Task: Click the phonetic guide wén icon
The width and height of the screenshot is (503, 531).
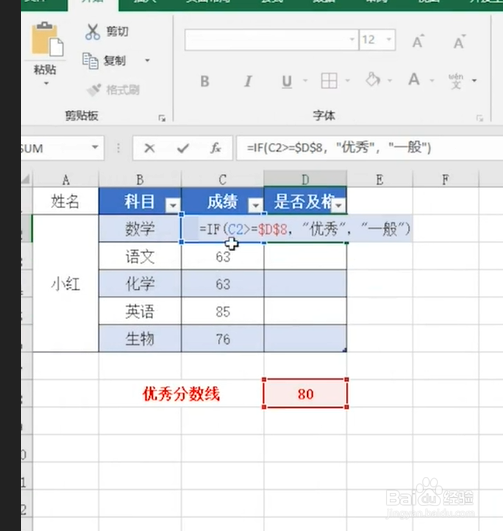Action: coord(456,81)
